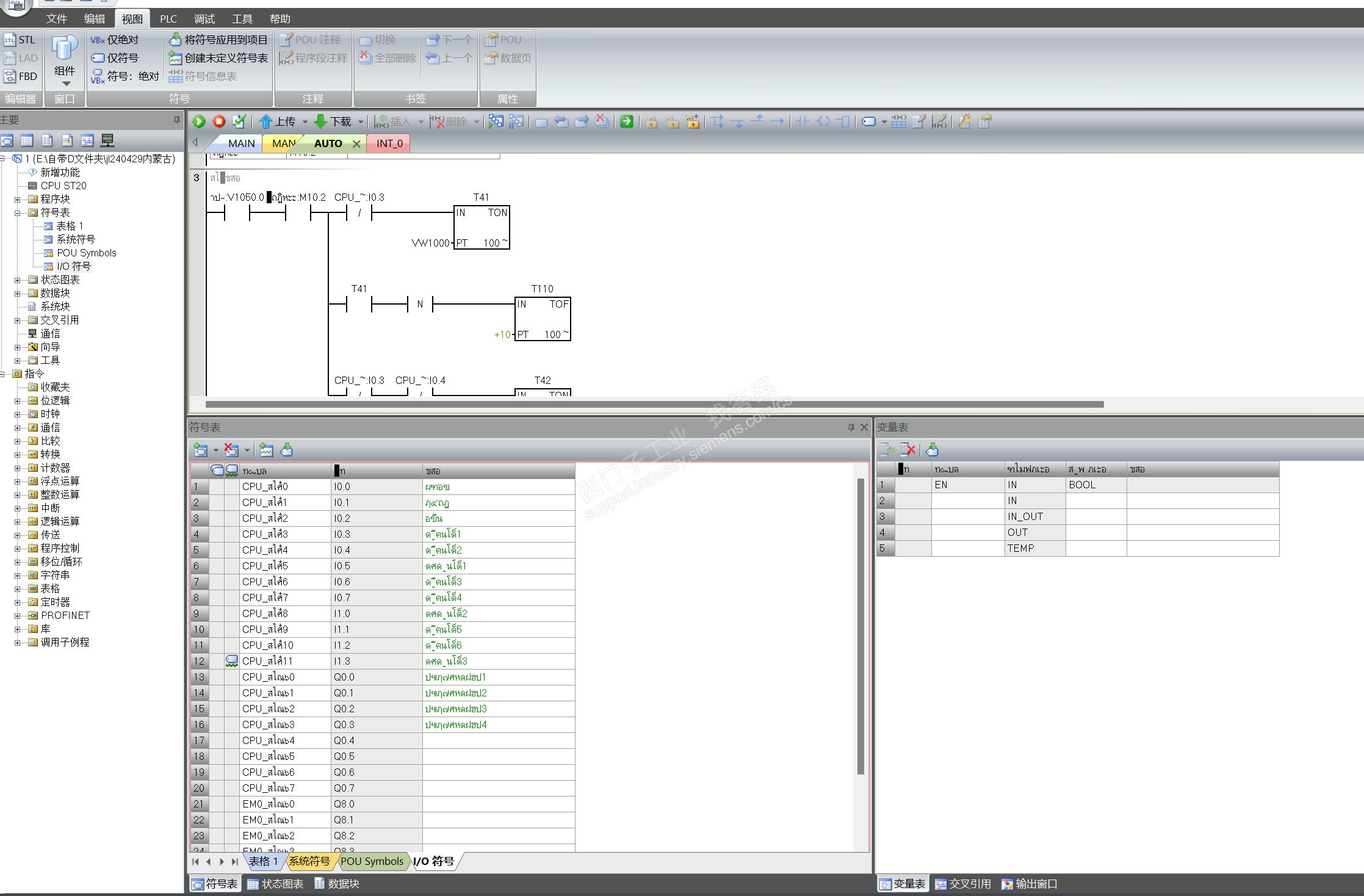Expand the timers instruction folder
The image size is (1364, 896).
pyautogui.click(x=18, y=602)
